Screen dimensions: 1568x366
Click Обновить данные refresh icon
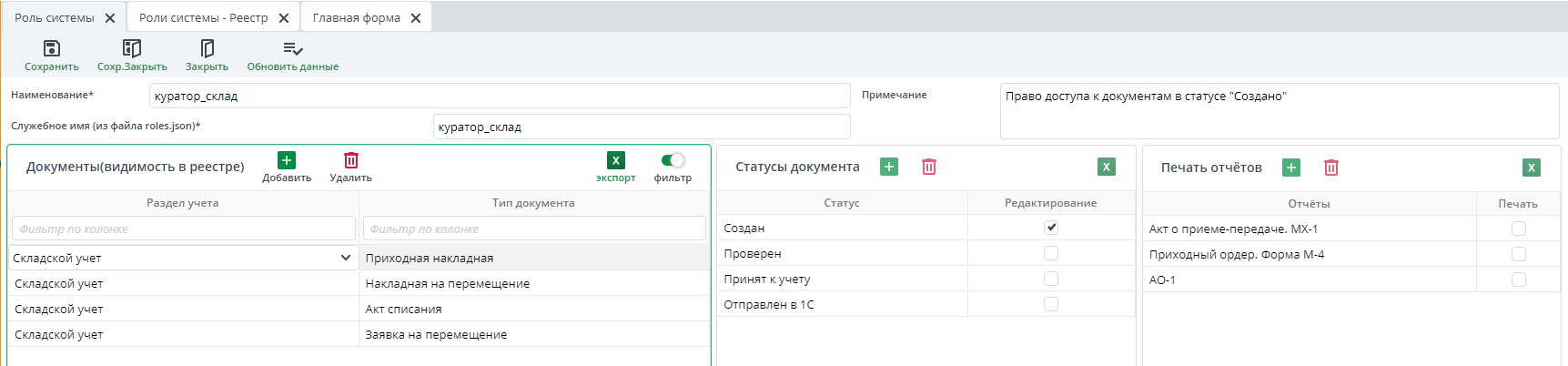coord(292,48)
